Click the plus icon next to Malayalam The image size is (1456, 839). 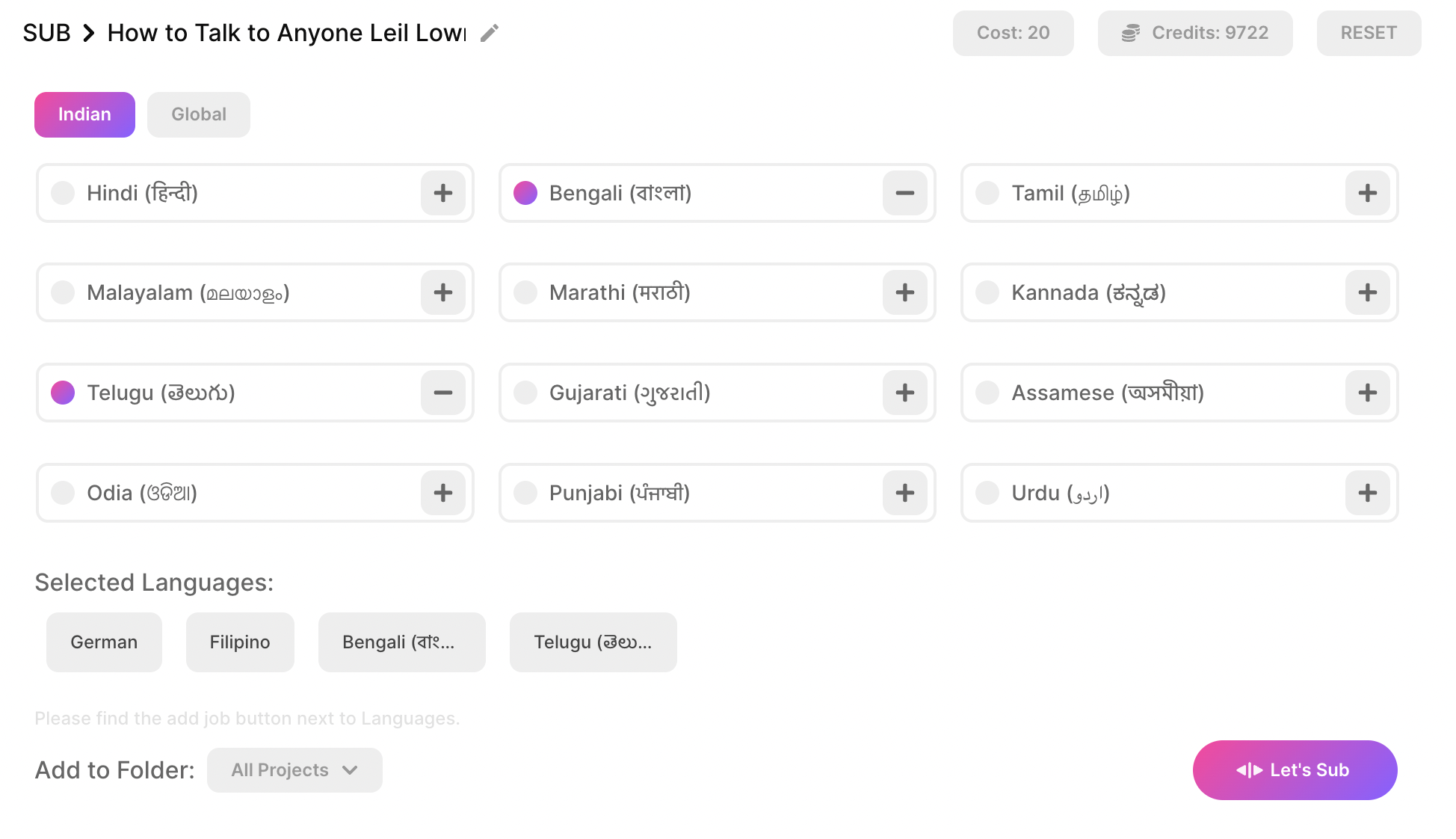442,292
